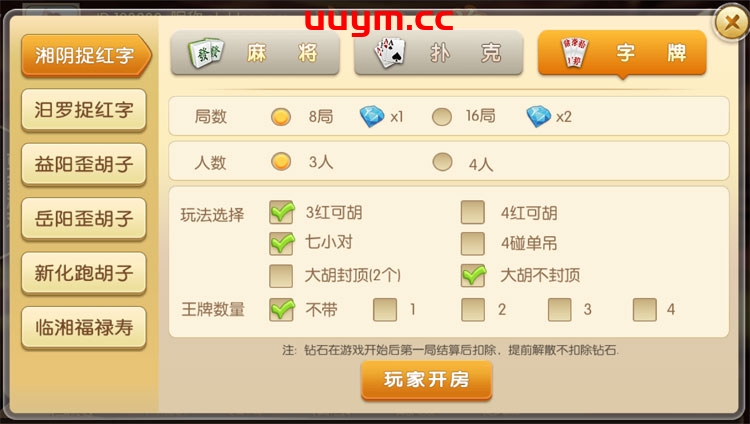Image resolution: width=750 pixels, height=424 pixels.
Task: Uncheck the 3红可胡 option
Action: [x=281, y=212]
